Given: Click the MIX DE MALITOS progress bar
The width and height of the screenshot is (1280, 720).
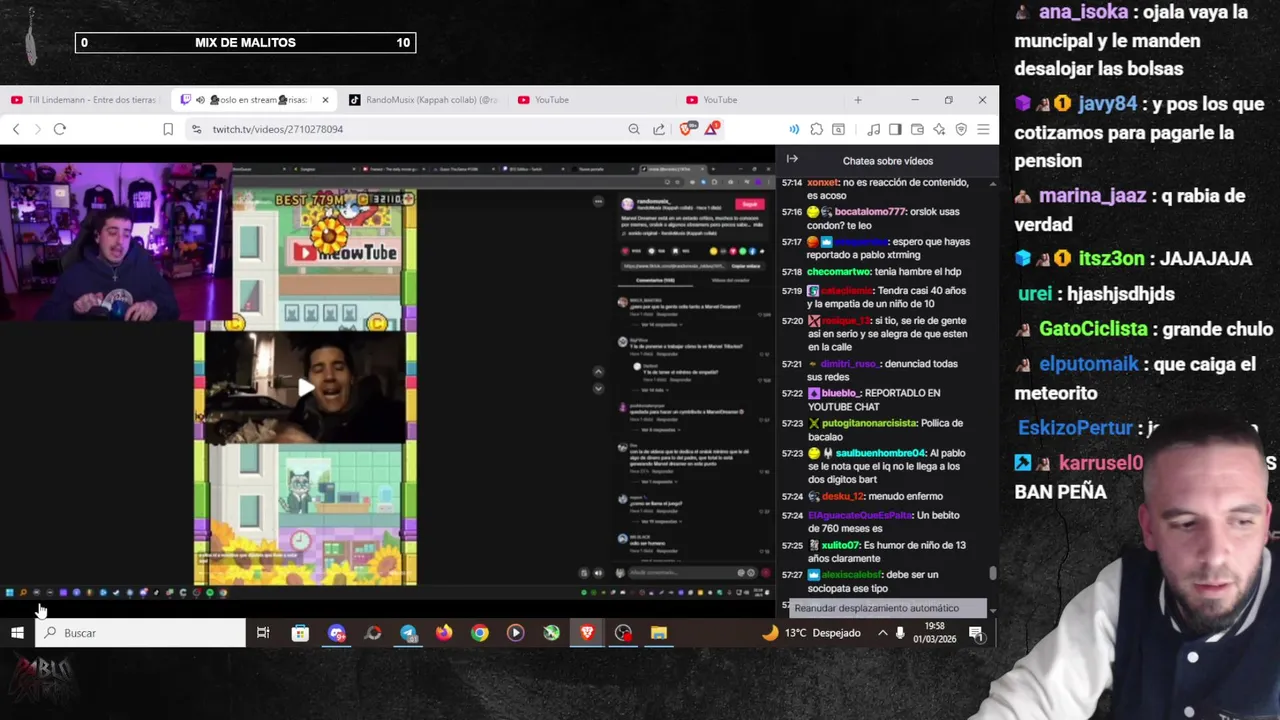Looking at the screenshot, I should click(x=245, y=42).
